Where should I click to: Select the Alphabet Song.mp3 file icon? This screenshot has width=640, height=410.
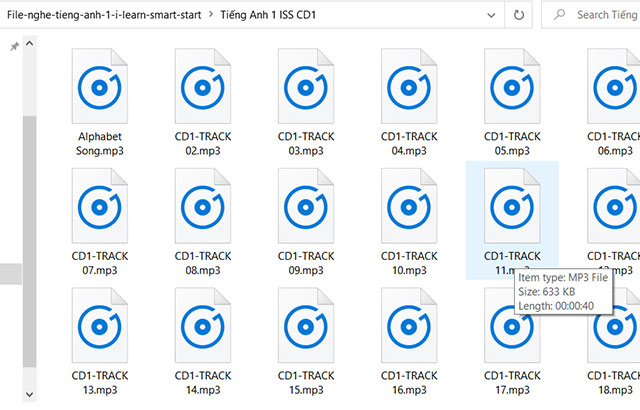100,85
